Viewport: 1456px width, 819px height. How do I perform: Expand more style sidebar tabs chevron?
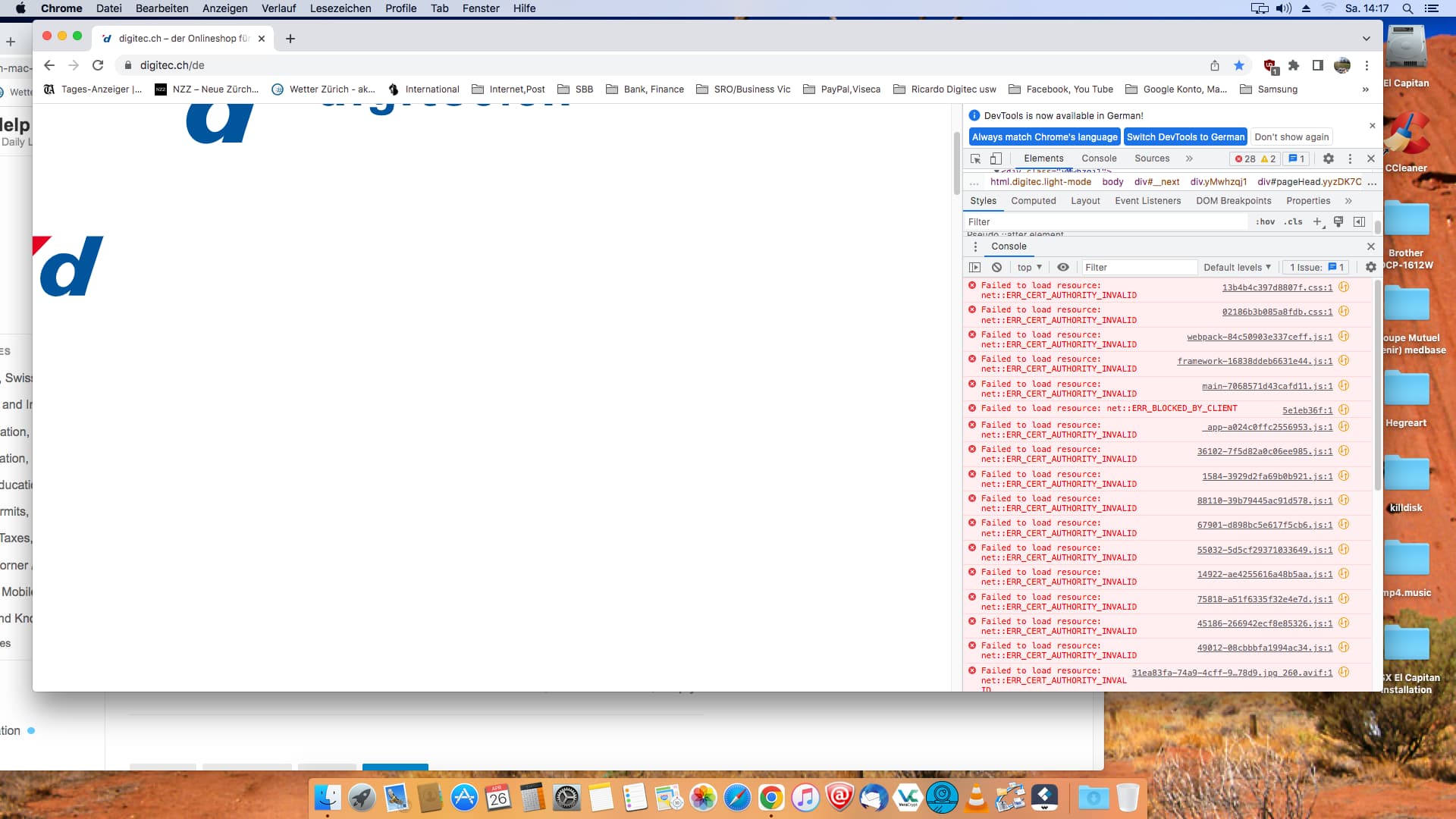(1348, 201)
